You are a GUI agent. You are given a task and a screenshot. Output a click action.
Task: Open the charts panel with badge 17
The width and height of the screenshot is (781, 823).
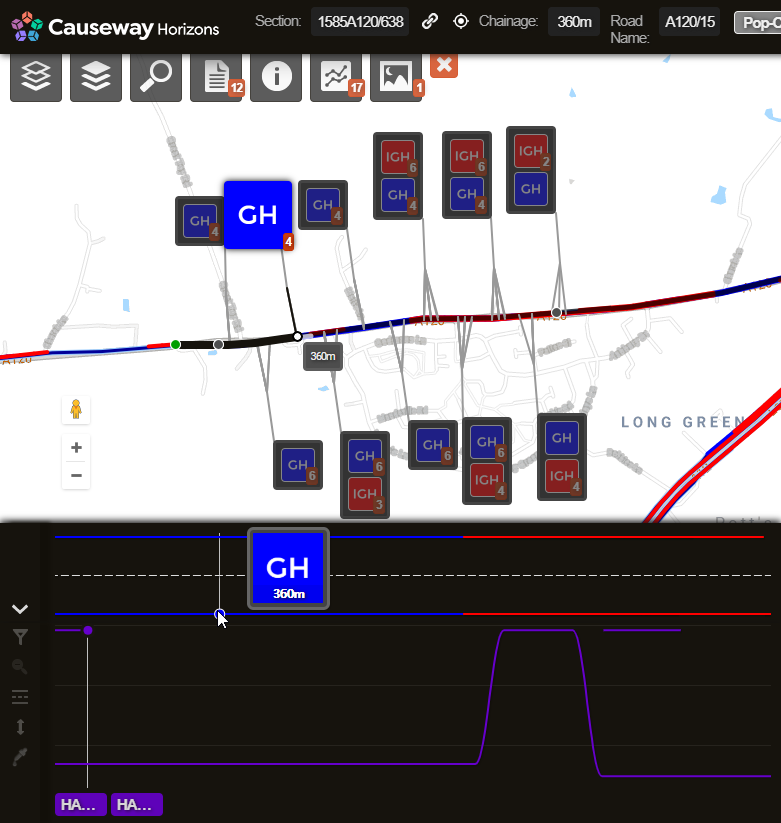click(x=335, y=77)
